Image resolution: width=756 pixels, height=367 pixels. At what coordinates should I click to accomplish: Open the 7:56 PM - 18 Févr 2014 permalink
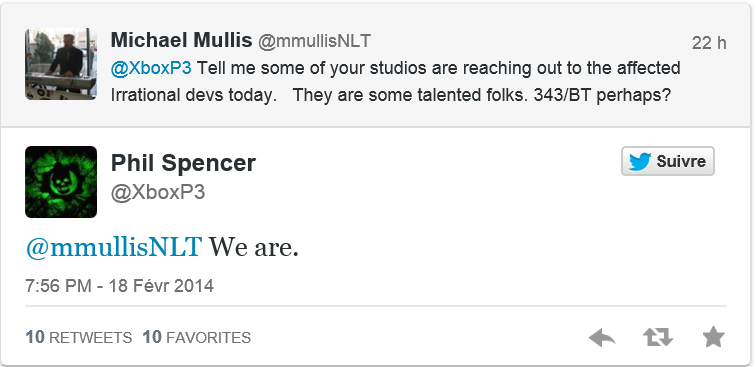pyautogui.click(x=120, y=286)
